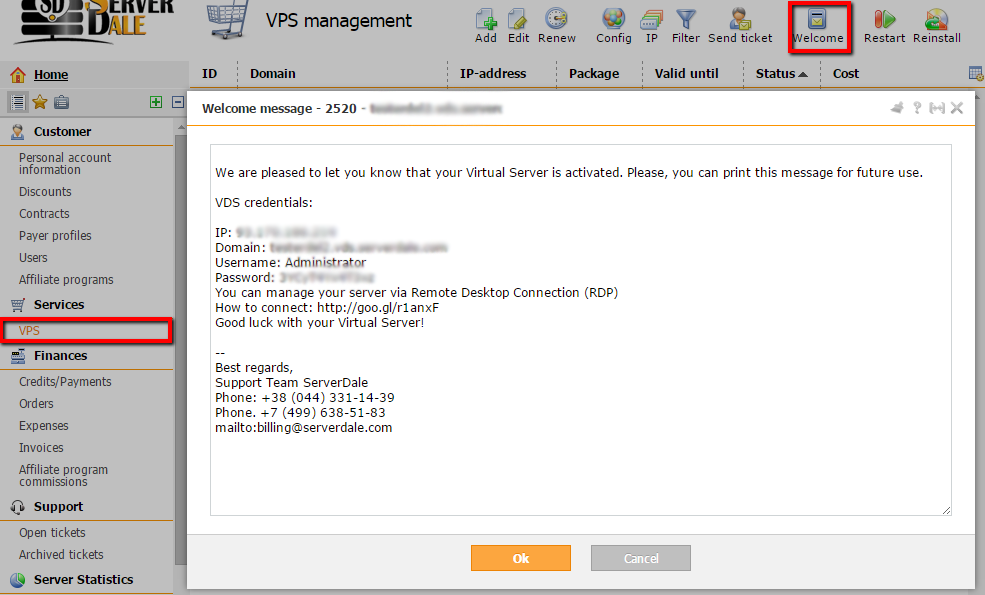The image size is (985, 595).
Task: Open the Config toolbar icon
Action: click(x=613, y=19)
